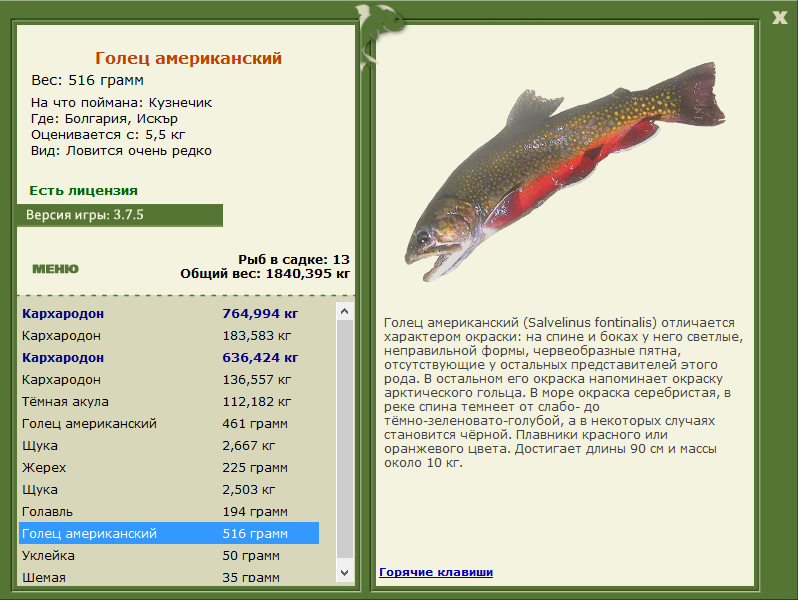Click the fish list scrollbar thumb
Image resolution: width=798 pixels, height=600 pixels.
click(x=345, y=438)
